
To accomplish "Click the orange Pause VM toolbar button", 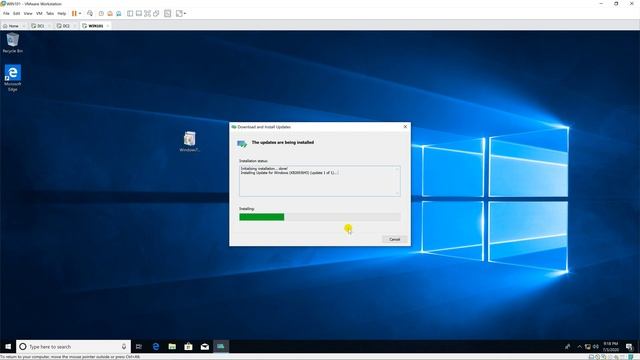I will pyautogui.click(x=74, y=13).
